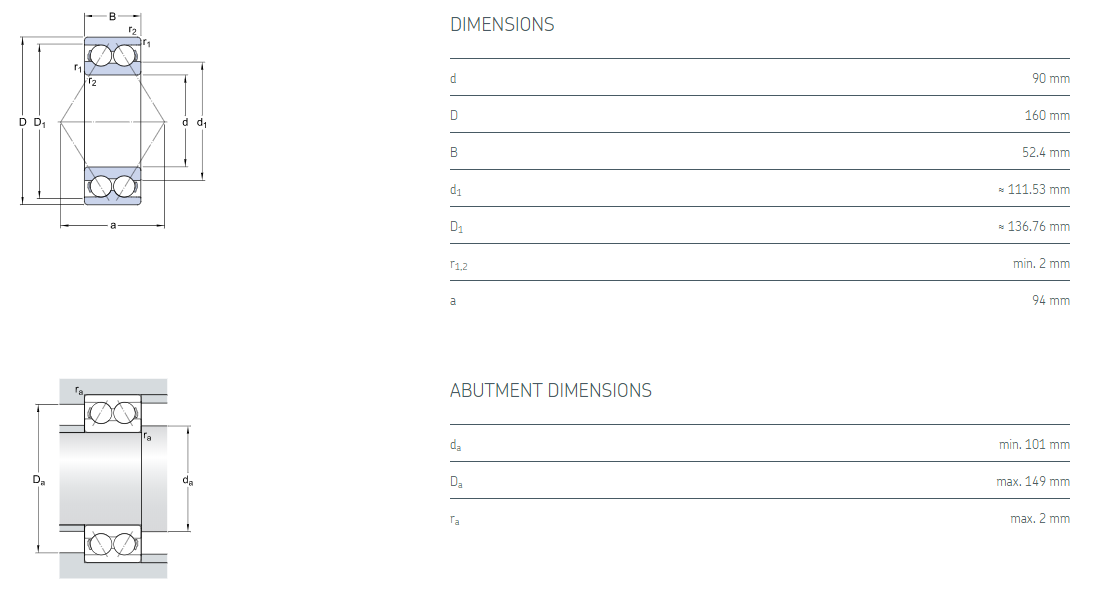This screenshot has height=596, width=1106.
Task: Click the B width label above the top drawing
Action: [112, 16]
